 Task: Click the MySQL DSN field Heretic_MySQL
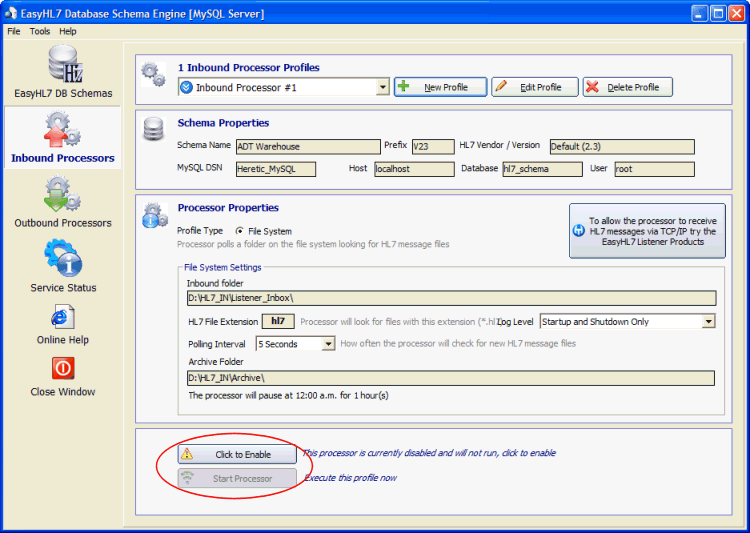click(x=276, y=169)
